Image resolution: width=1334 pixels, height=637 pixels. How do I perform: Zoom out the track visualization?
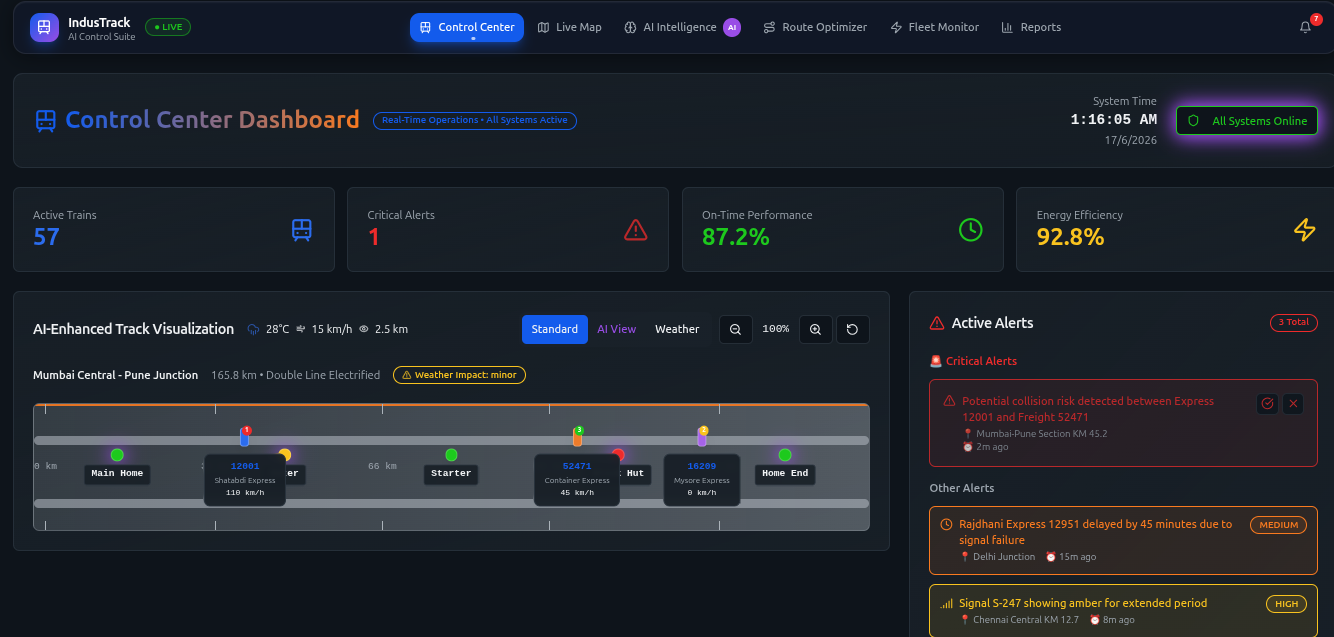(x=736, y=329)
